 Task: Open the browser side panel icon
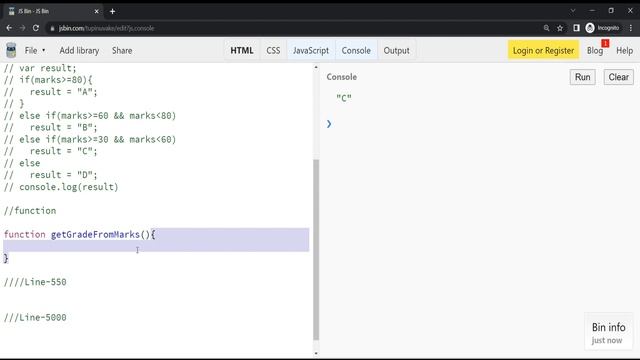click(x=576, y=28)
